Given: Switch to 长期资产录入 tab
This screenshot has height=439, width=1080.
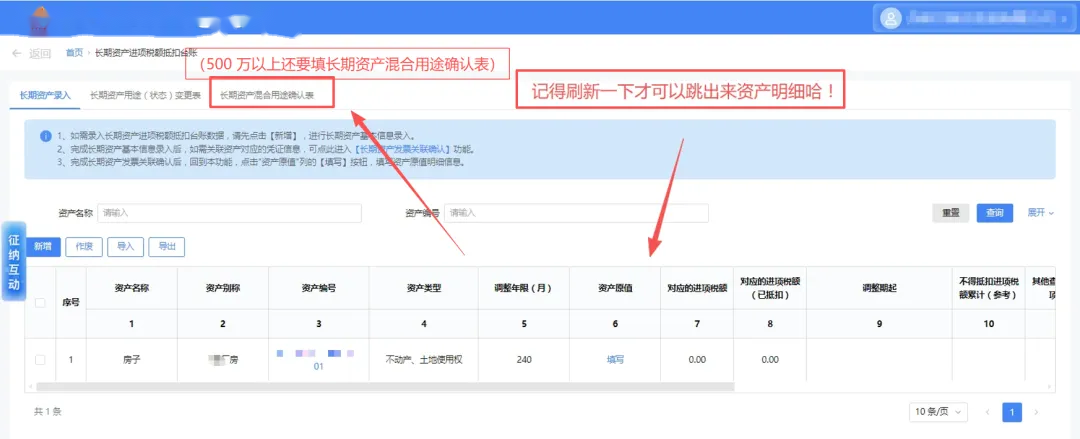Looking at the screenshot, I should pyautogui.click(x=45, y=95).
